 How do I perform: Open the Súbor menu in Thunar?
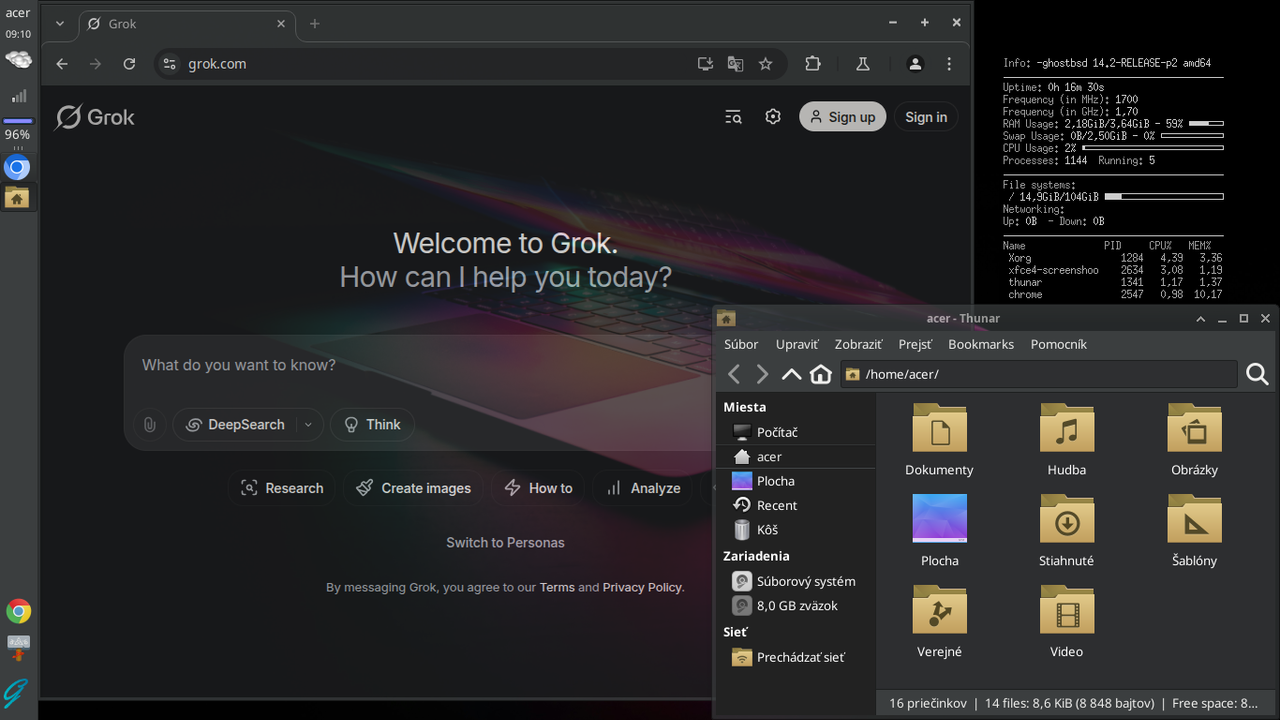741,344
